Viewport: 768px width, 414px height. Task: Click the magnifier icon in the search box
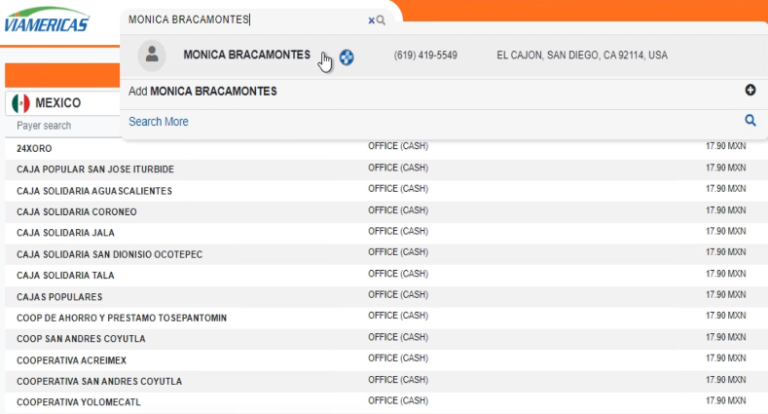pyautogui.click(x=381, y=20)
